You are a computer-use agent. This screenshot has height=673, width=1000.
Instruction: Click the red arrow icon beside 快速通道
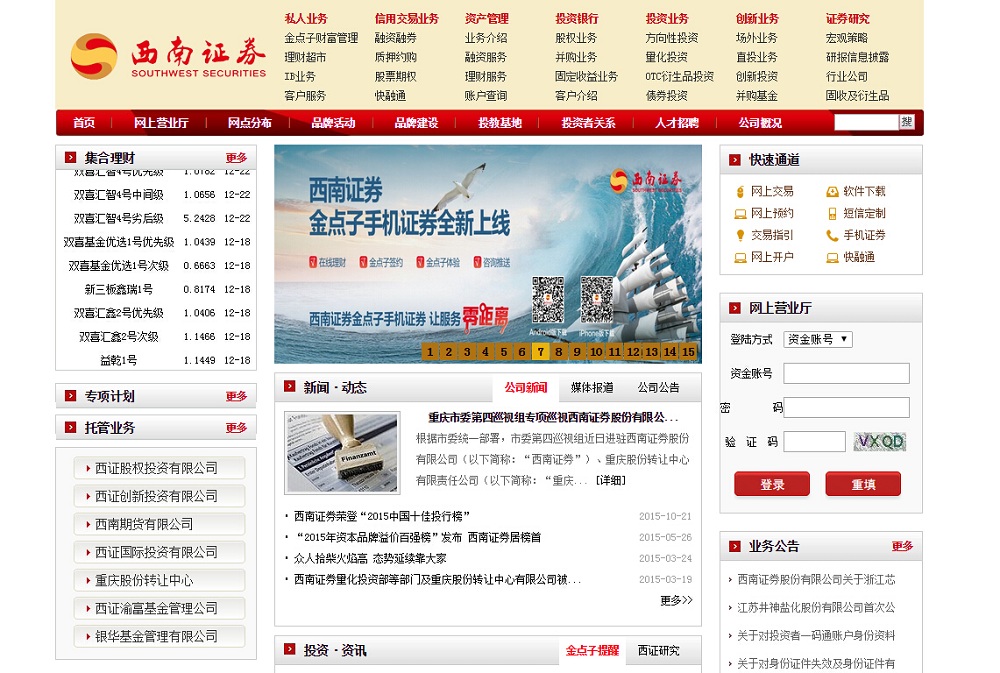coord(735,159)
